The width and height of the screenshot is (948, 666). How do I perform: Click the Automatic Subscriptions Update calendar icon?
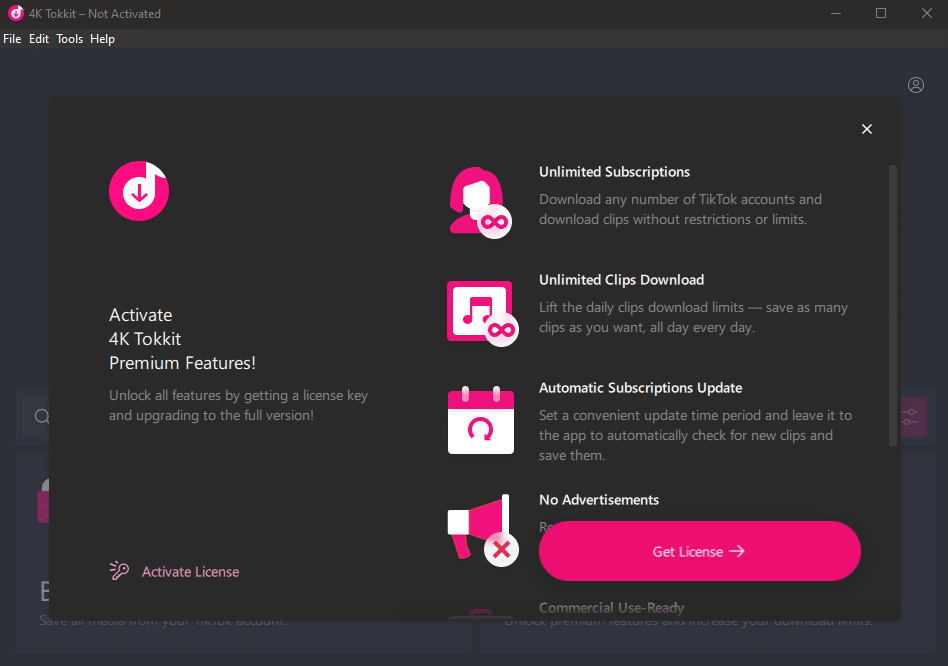click(x=481, y=420)
